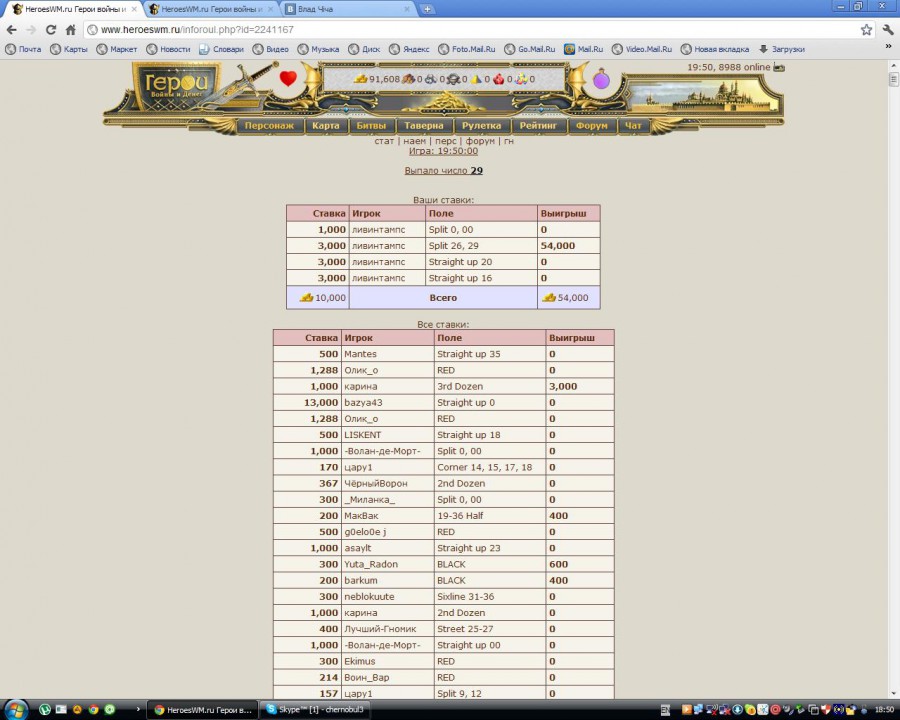Image resolution: width=900 pixels, height=720 pixels.
Task: Click the gold coins icon in resource bar
Action: 361,79
